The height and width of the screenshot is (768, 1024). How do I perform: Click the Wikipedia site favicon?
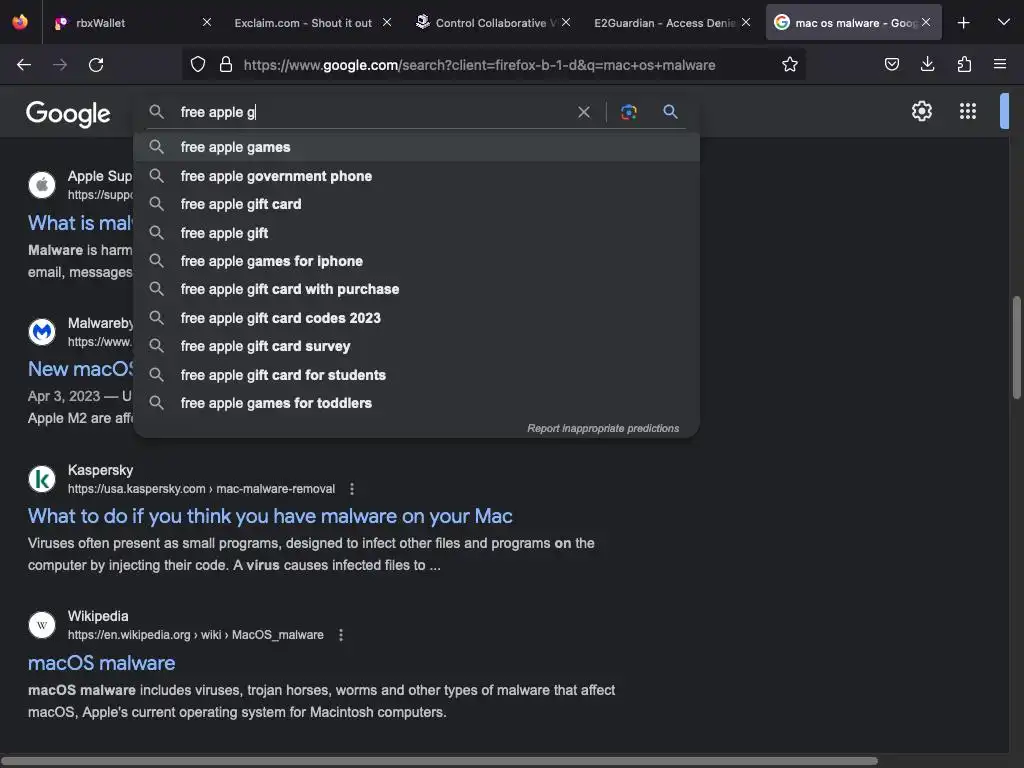42,625
